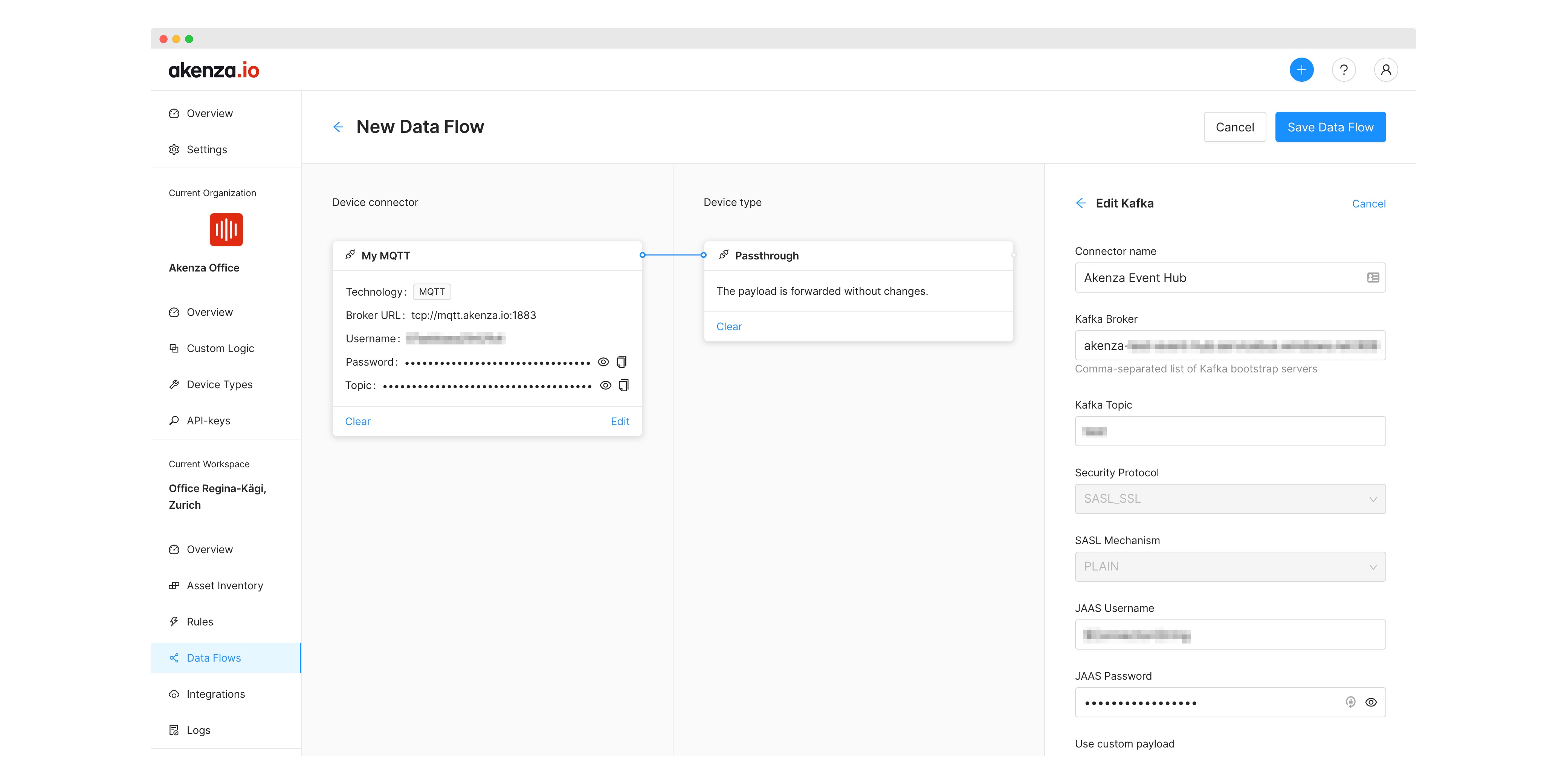
Task: Select Data Flows in sidebar
Action: pyautogui.click(x=226, y=657)
